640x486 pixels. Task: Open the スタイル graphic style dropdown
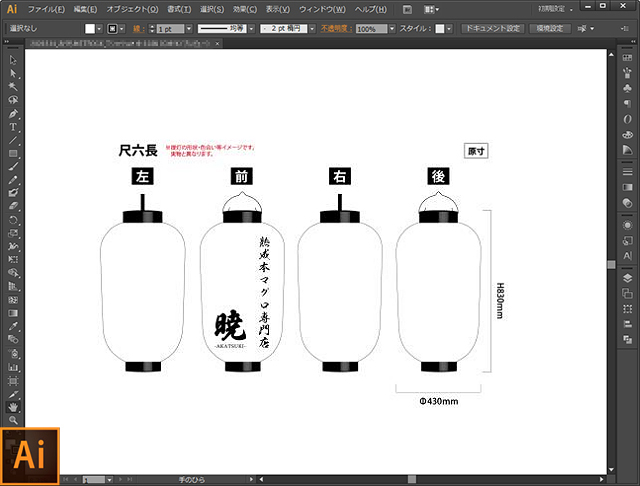(x=449, y=29)
